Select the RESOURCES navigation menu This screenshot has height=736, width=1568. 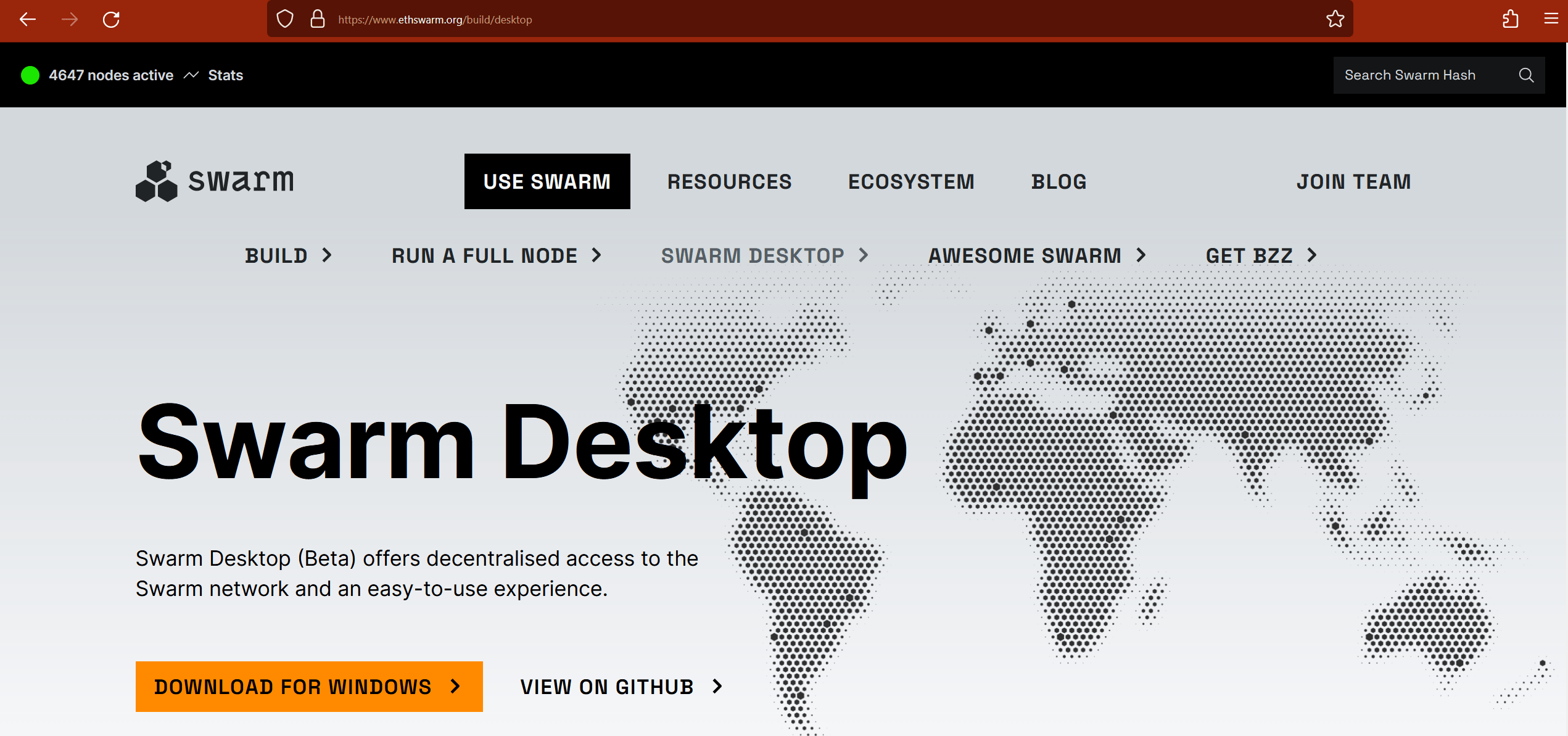pyautogui.click(x=729, y=182)
